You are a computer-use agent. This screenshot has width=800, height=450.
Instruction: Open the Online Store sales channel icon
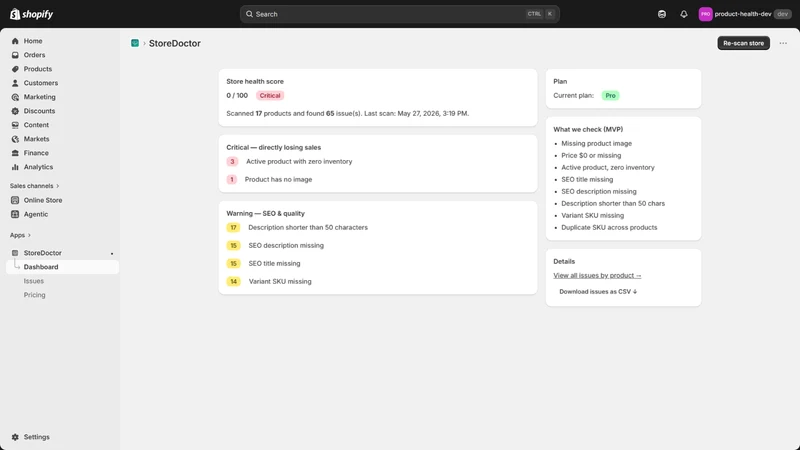pyautogui.click(x=15, y=201)
